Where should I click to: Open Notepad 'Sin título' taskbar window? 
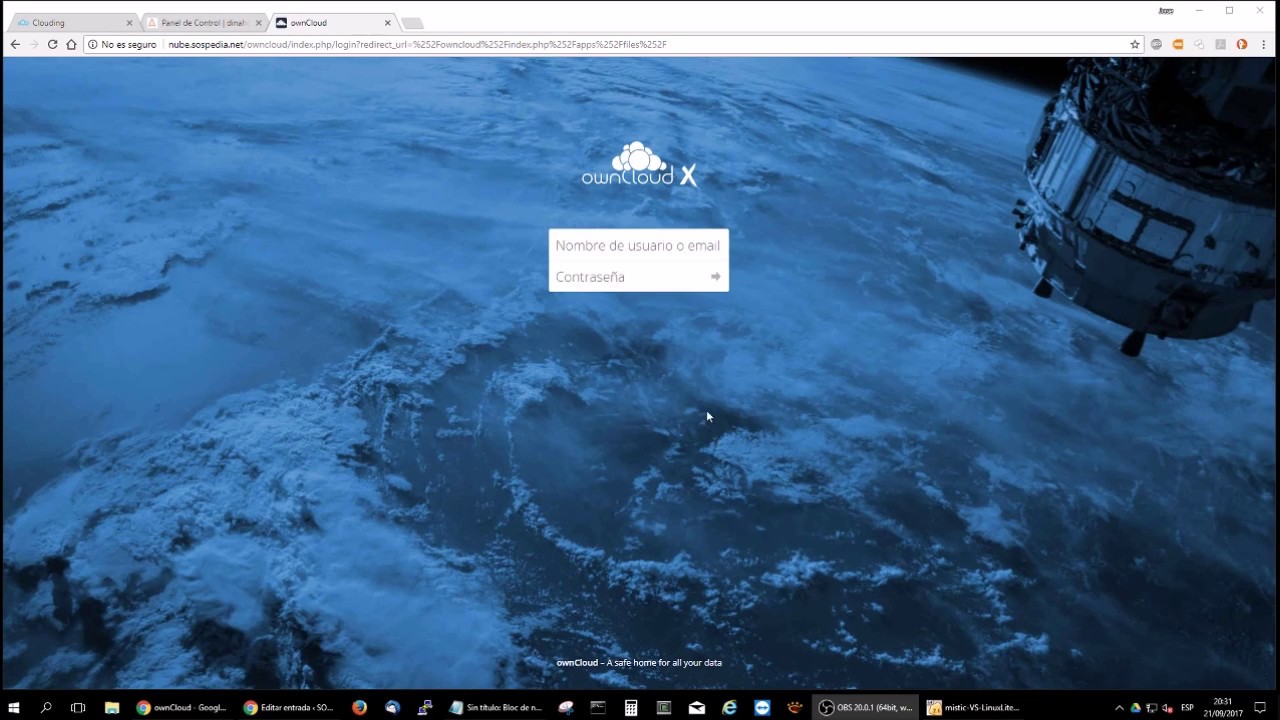coord(496,707)
